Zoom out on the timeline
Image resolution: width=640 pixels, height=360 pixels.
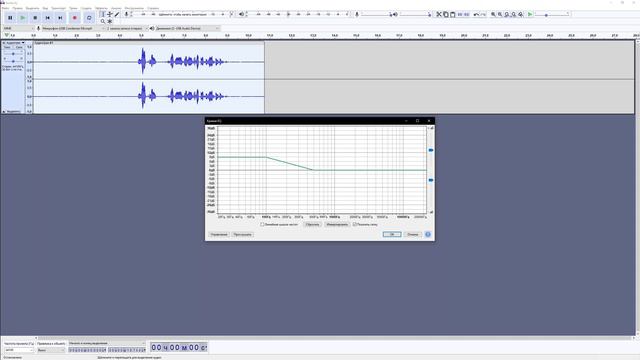tap(500, 14)
